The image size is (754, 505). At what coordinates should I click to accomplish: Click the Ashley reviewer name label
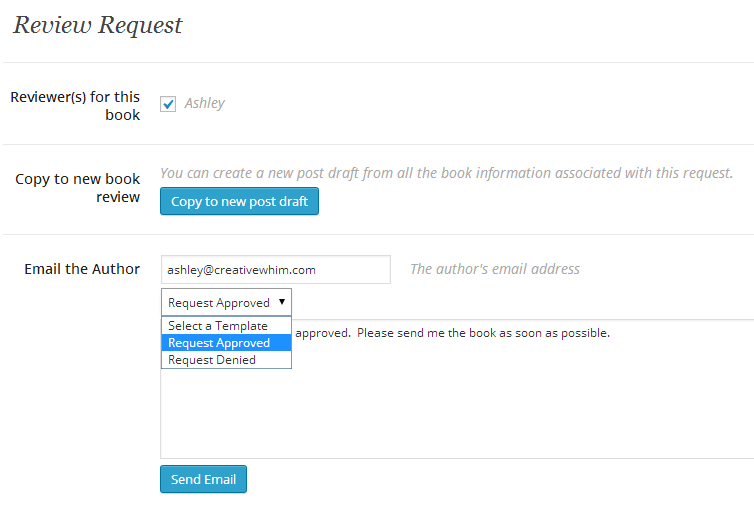point(204,103)
